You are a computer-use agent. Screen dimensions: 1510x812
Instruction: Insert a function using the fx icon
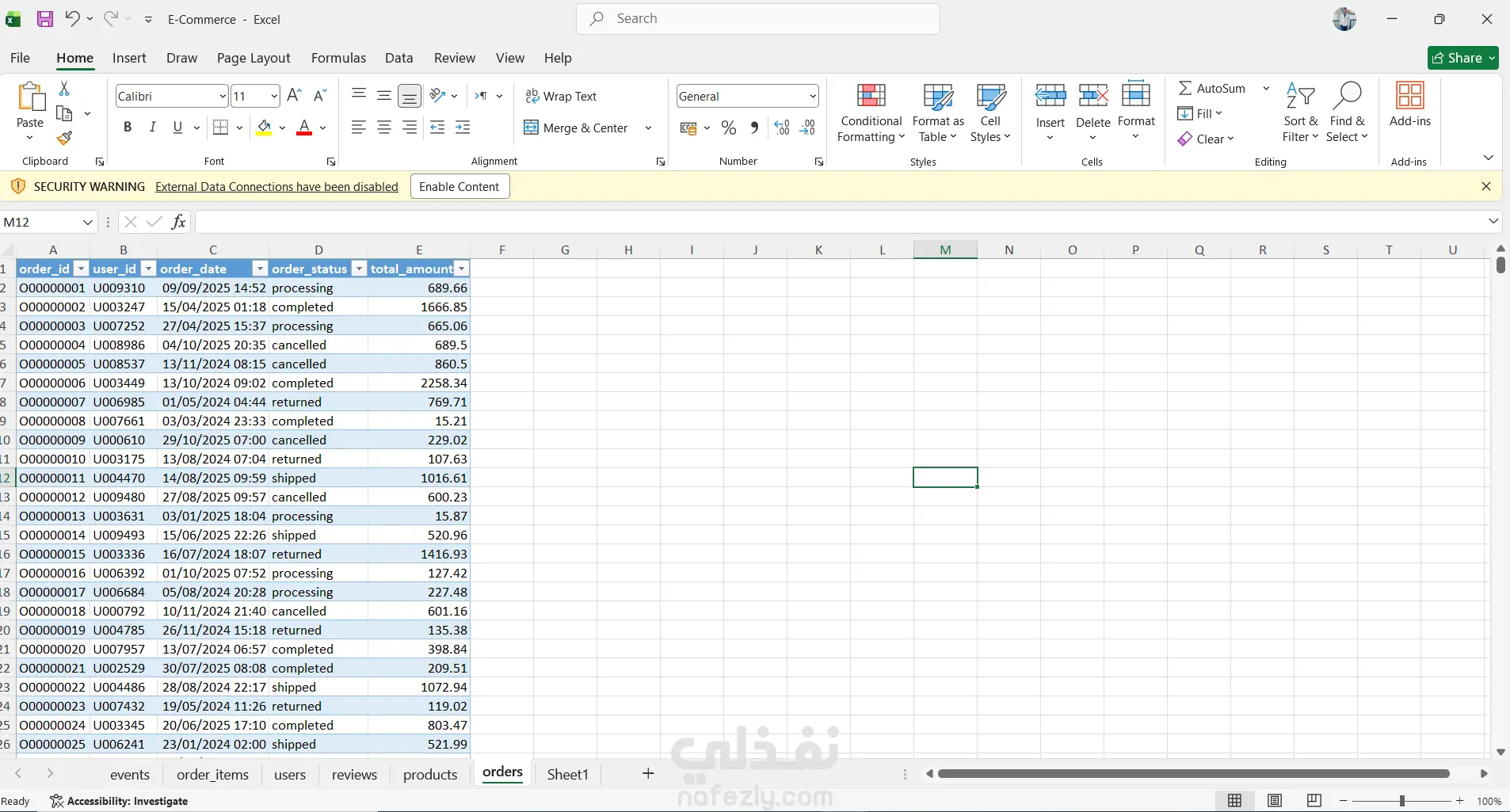point(179,222)
